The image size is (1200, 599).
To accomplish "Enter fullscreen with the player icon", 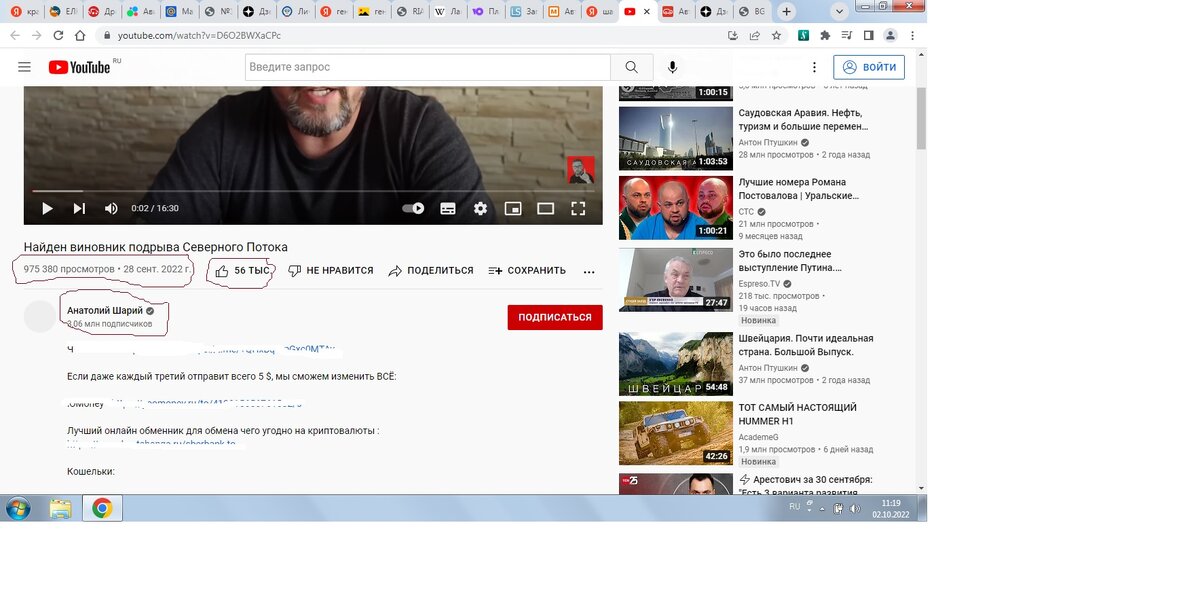I will point(578,208).
